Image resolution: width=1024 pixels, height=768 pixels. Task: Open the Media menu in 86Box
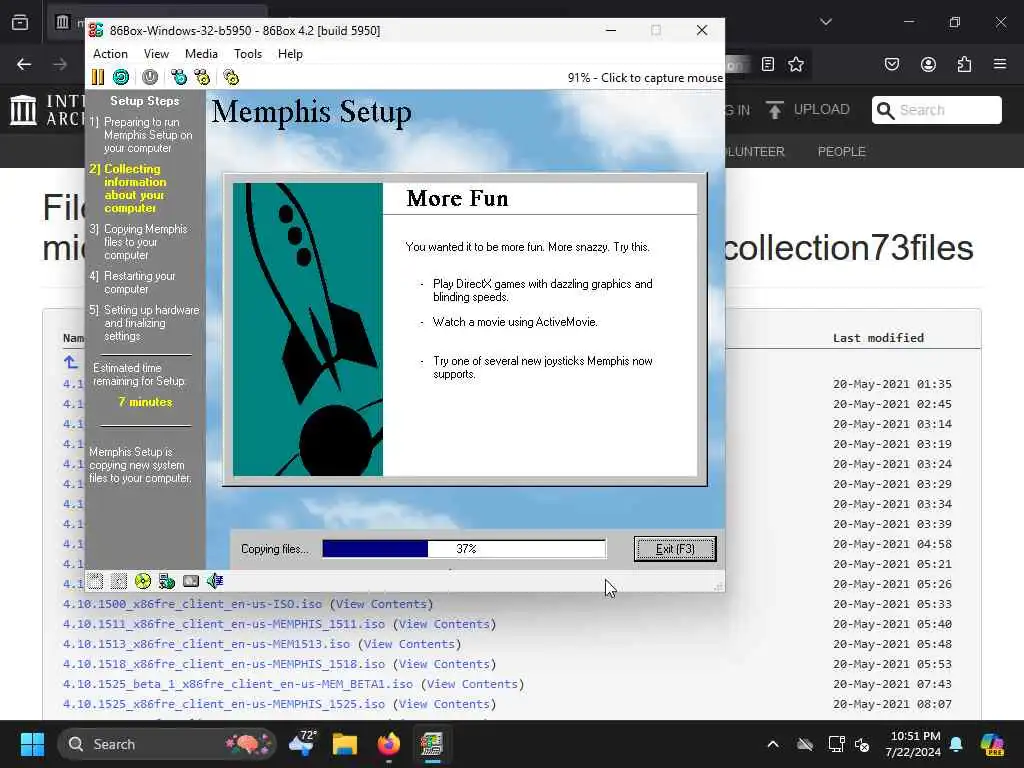click(x=201, y=54)
